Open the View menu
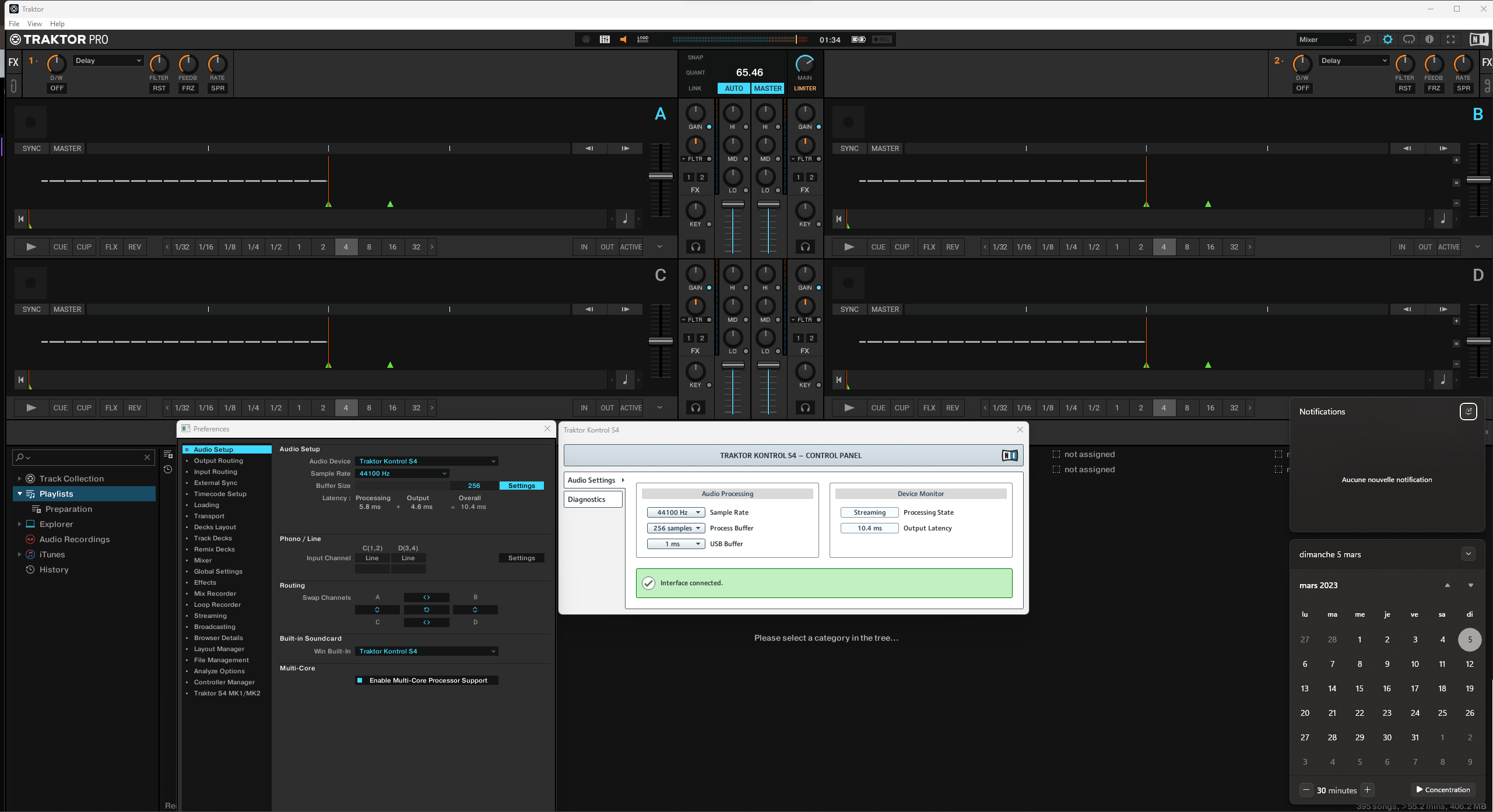 point(34,24)
